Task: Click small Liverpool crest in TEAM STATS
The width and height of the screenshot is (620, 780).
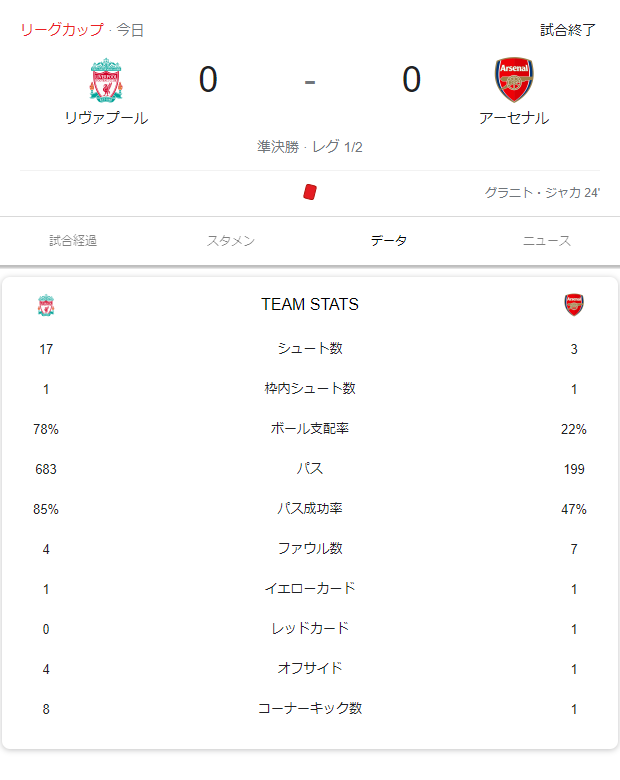Action: [46, 305]
